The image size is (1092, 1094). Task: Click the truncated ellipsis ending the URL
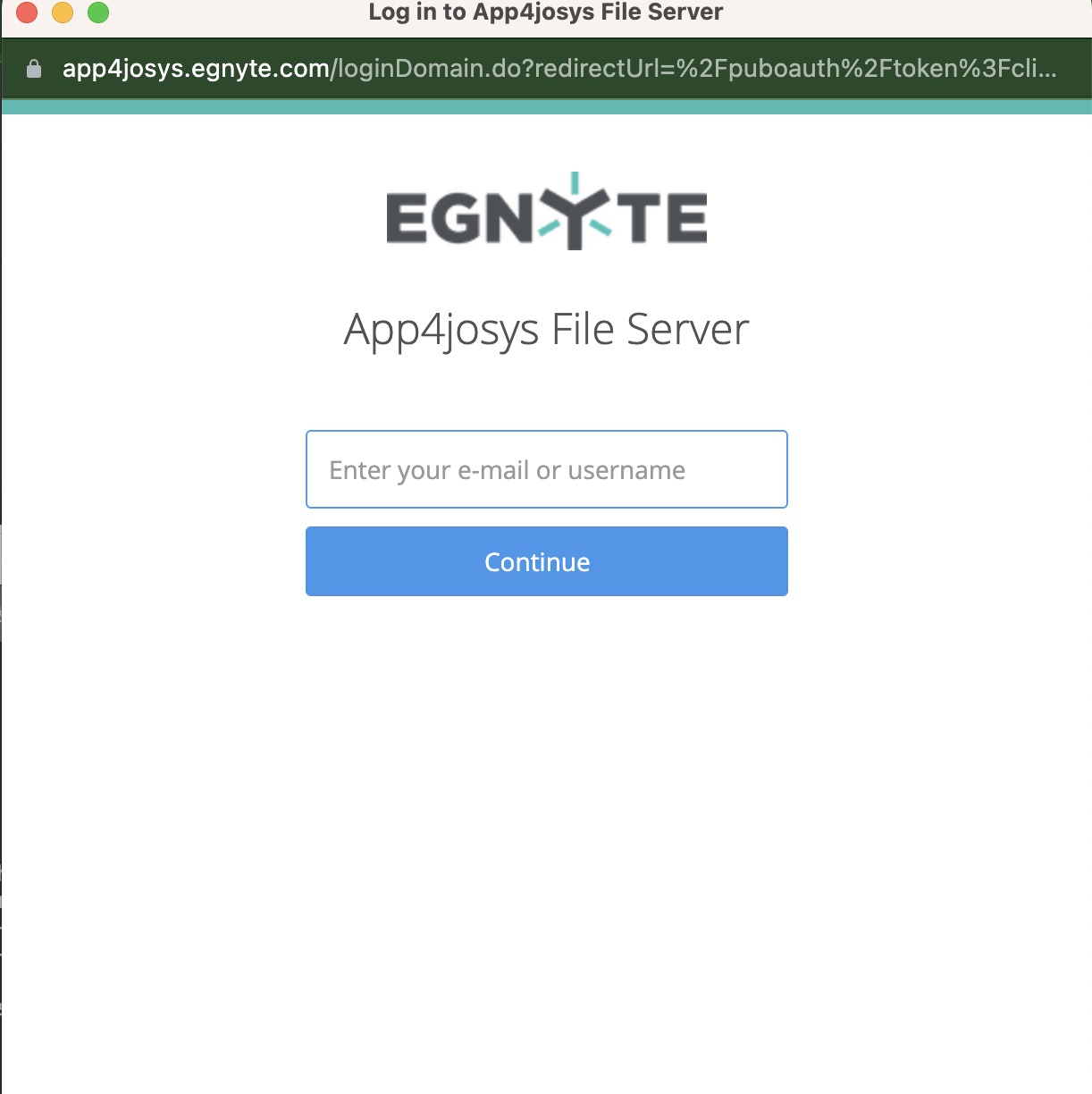coord(1046,69)
